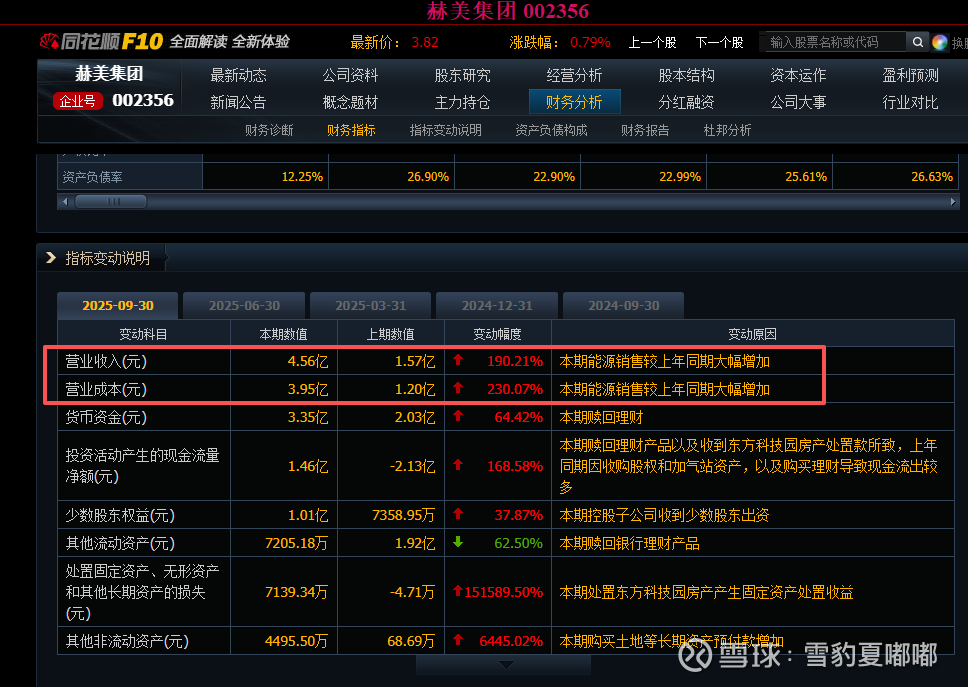Open 公司资料 menu item
The image size is (968, 687).
350,75
